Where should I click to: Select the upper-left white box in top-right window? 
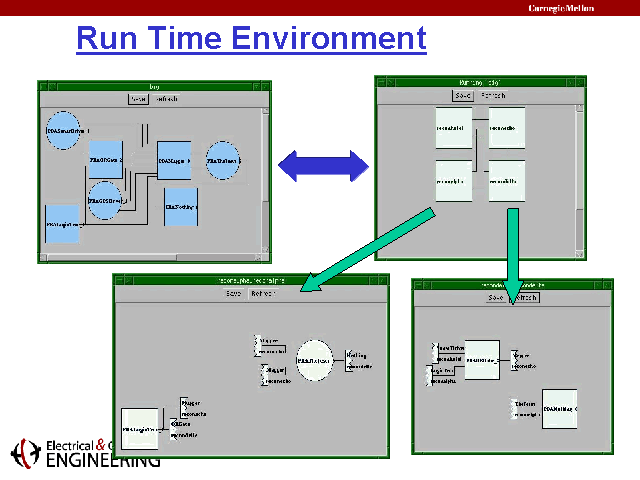pyautogui.click(x=453, y=128)
